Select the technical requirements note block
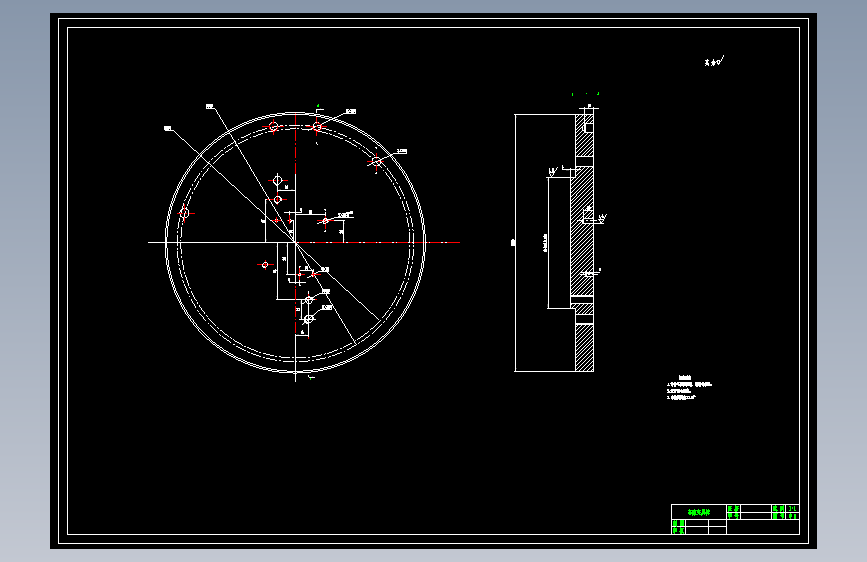The width and height of the screenshot is (867, 562). tap(689, 388)
